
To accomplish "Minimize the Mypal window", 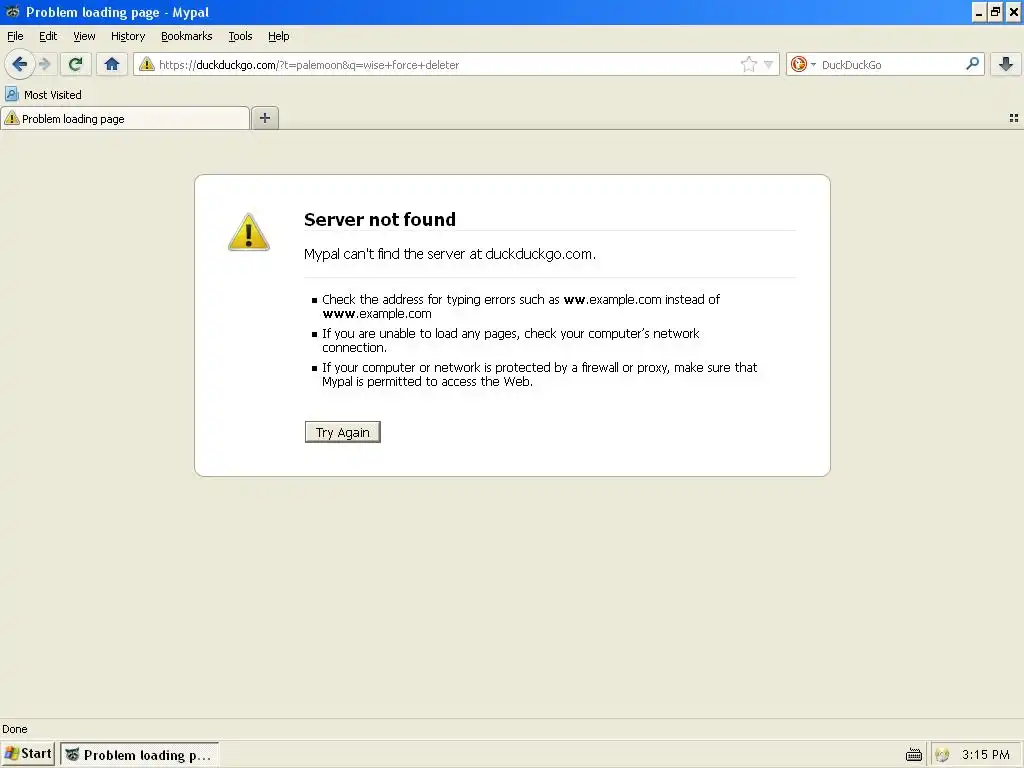I will point(978,12).
